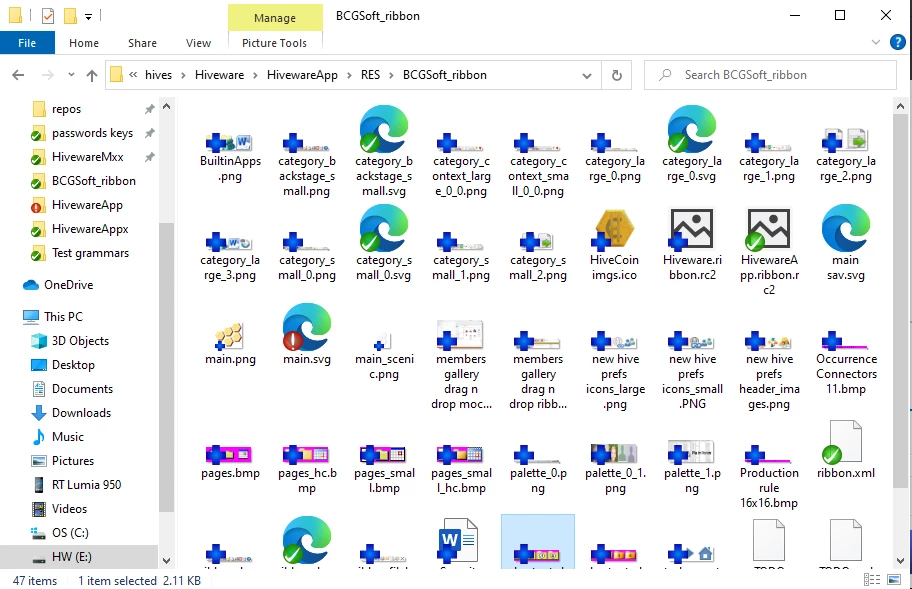Select category_small_0.svg file
This screenshot has width=912, height=589.
[384, 244]
